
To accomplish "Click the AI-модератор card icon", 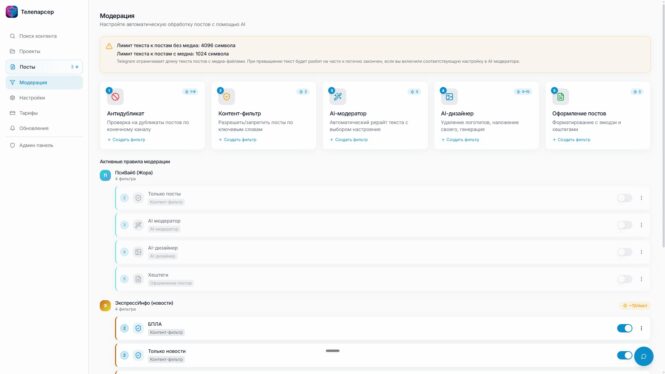I will coord(338,97).
